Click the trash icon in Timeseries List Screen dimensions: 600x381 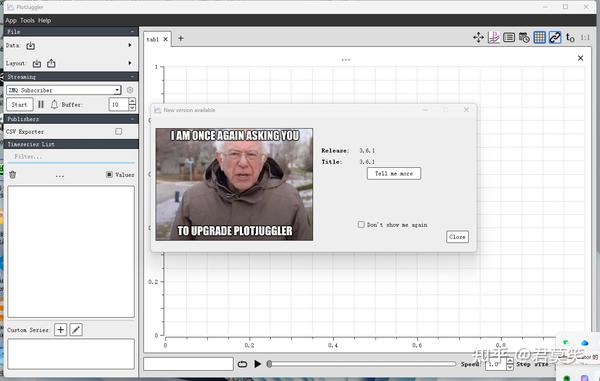coord(13,175)
